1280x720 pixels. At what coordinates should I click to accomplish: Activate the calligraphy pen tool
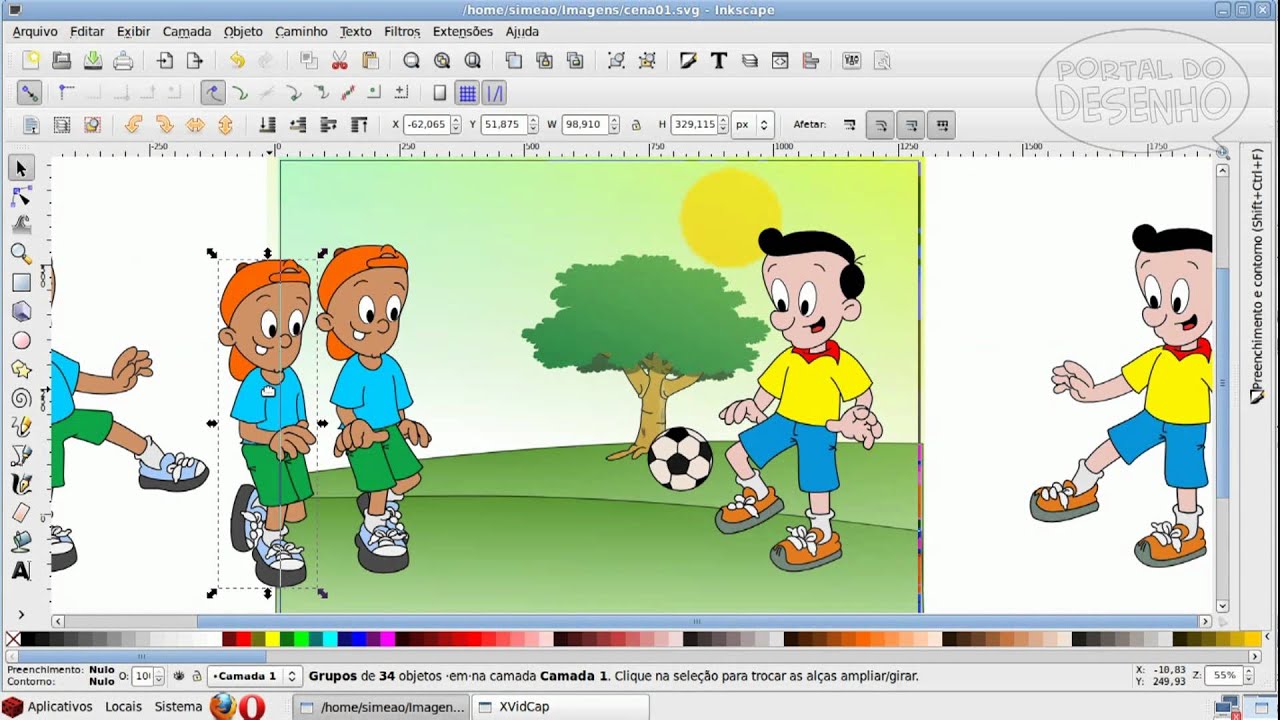pyautogui.click(x=22, y=482)
